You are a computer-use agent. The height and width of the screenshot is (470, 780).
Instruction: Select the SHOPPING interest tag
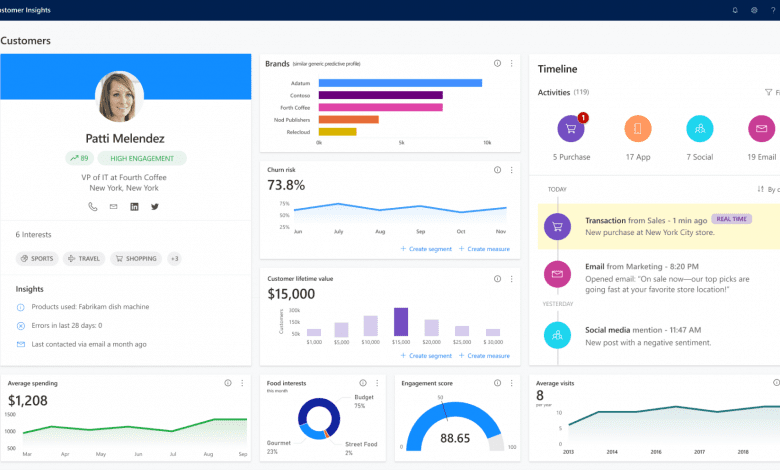pyautogui.click(x=136, y=259)
